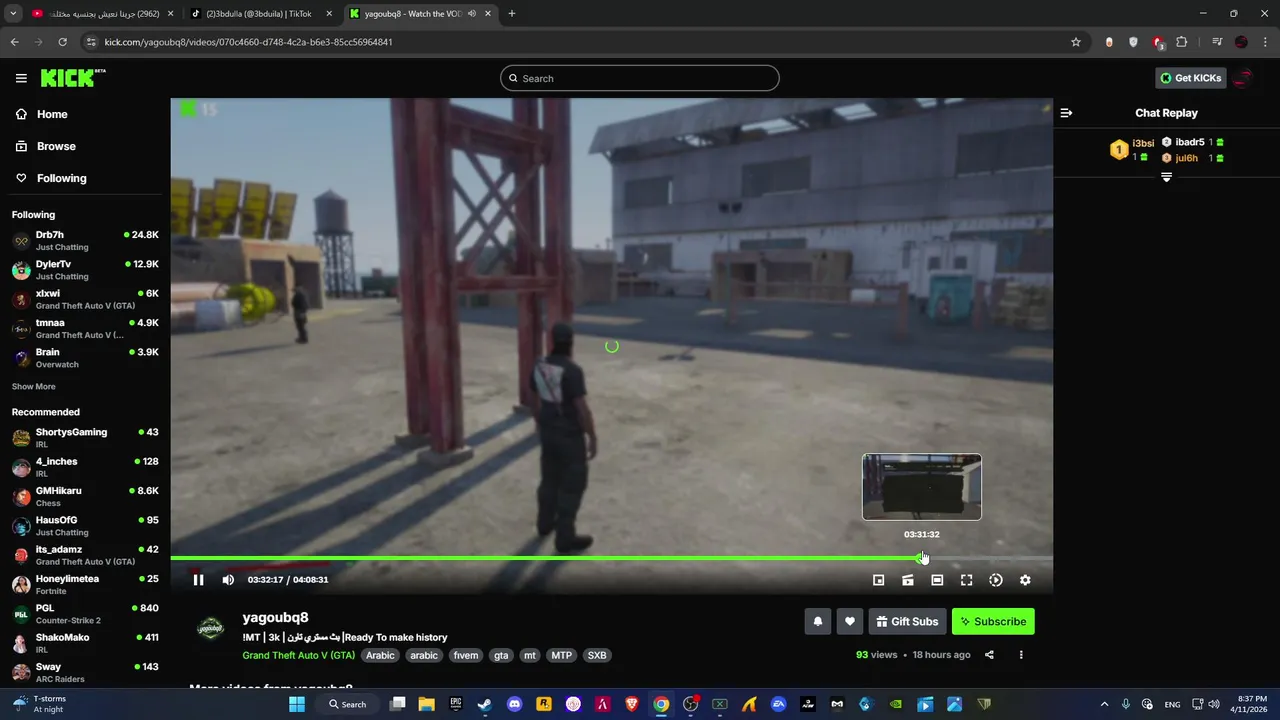Open the Chrome tab search dropdown

(x=13, y=14)
